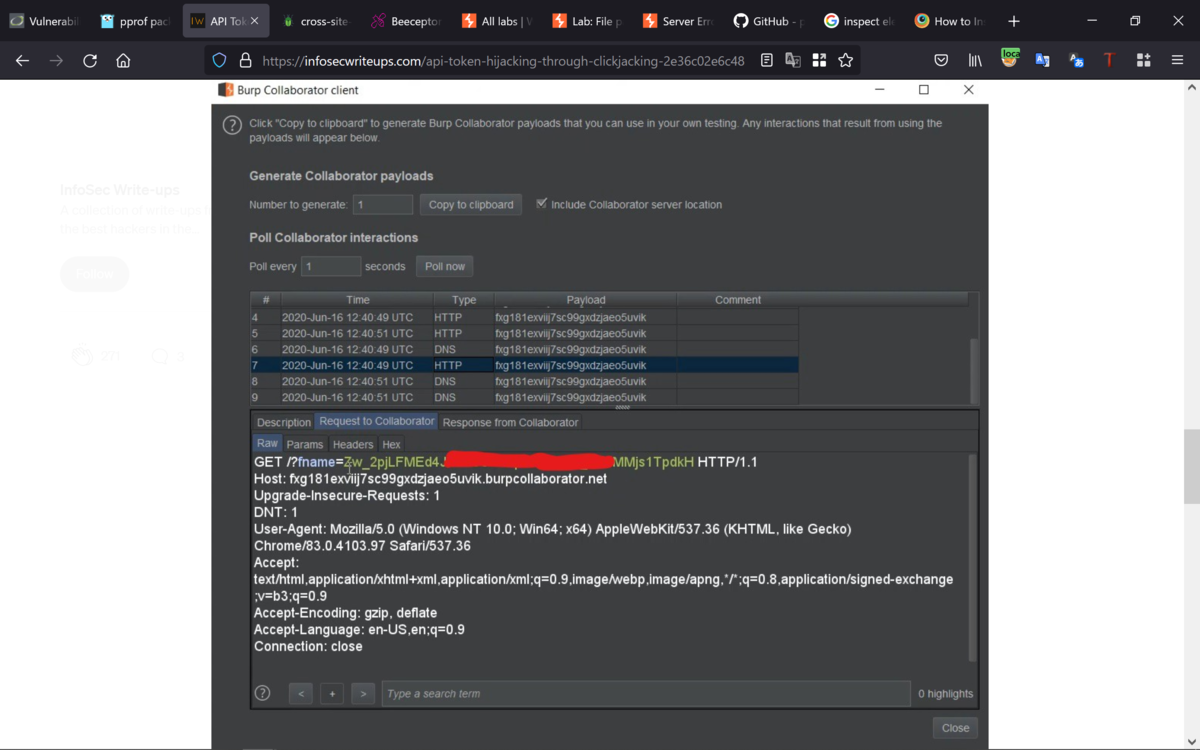Viewport: 1200px width, 750px height.
Task: Switch to the Vulnerabil browser tab
Action: [44, 21]
